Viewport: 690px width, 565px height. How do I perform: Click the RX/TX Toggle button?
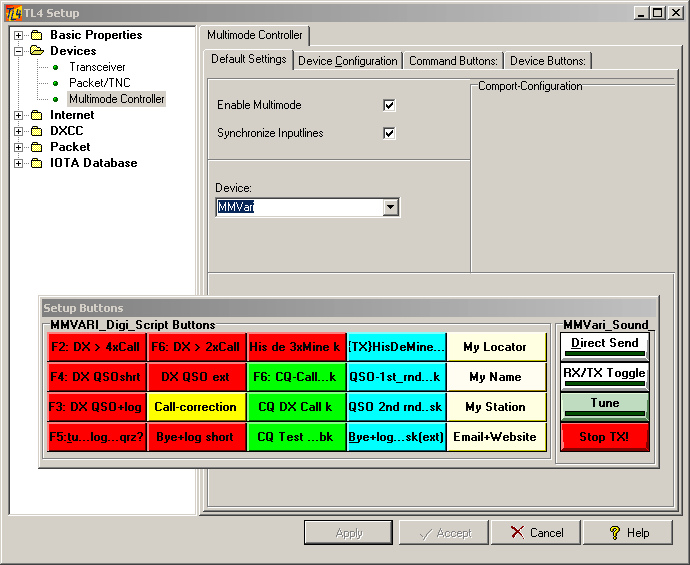point(605,376)
